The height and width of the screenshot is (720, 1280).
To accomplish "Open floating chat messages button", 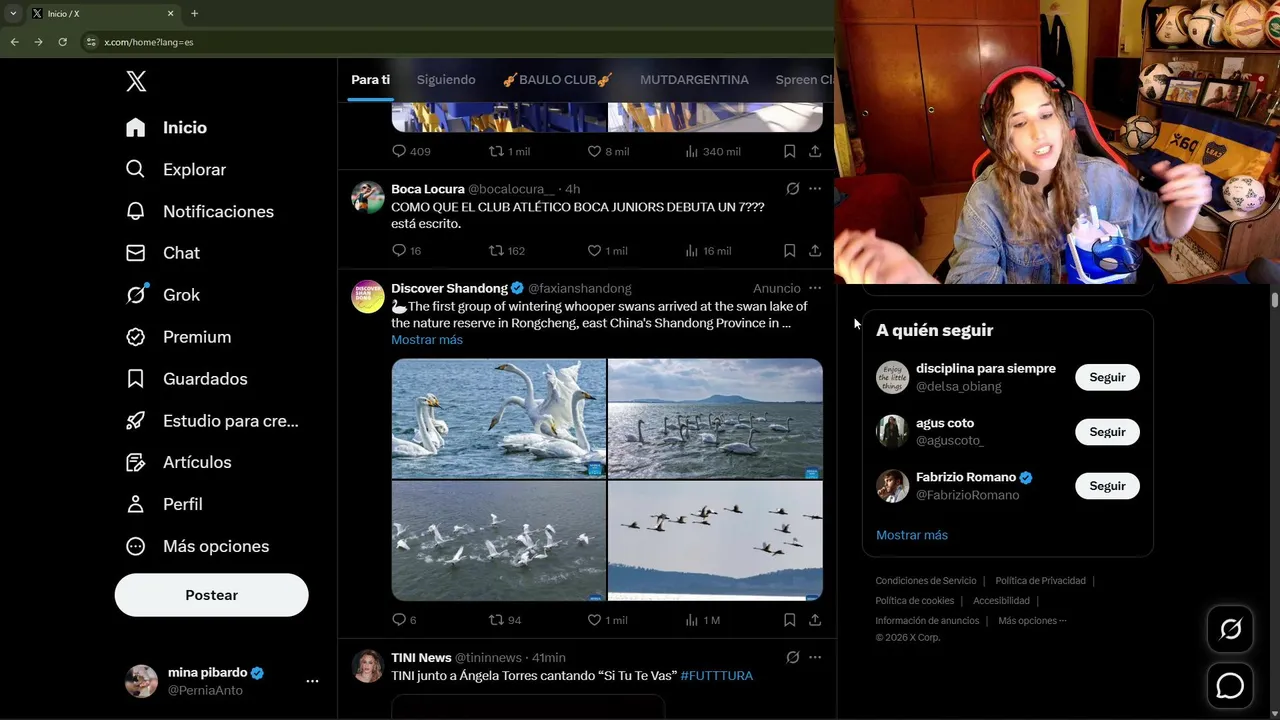I will pos(1230,686).
